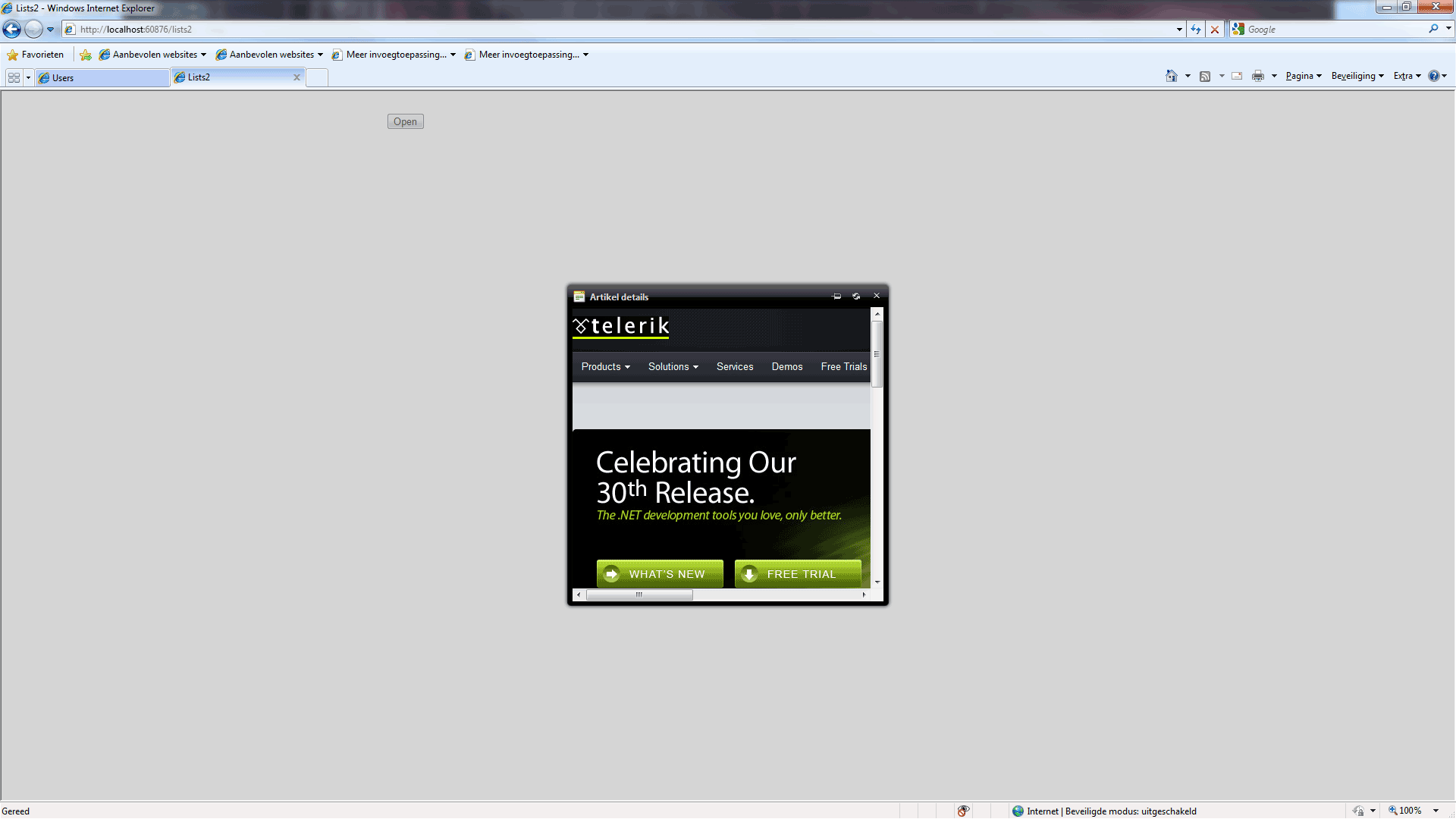
Task: Click the browser Forward arrow button
Action: click(x=33, y=30)
